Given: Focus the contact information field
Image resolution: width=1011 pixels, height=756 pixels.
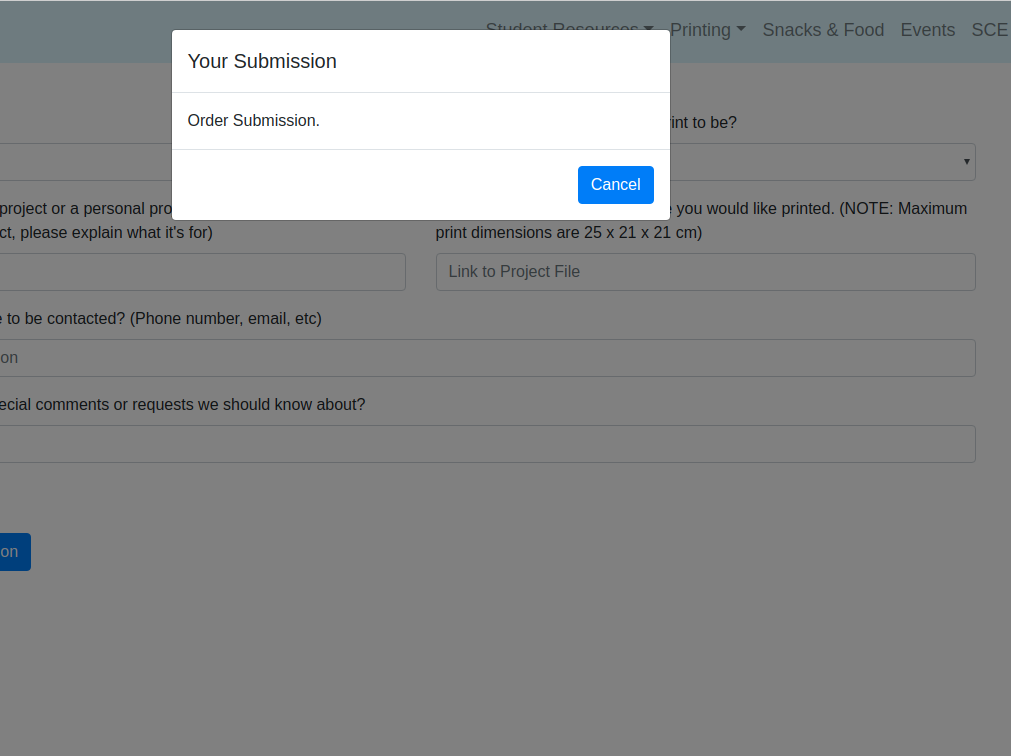Looking at the screenshot, I should pos(487,357).
